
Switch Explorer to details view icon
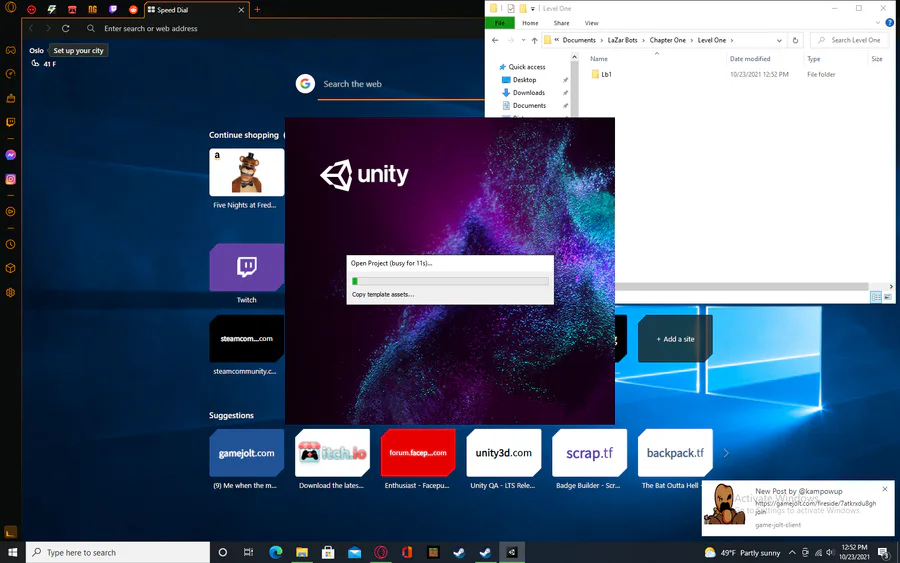(x=875, y=297)
